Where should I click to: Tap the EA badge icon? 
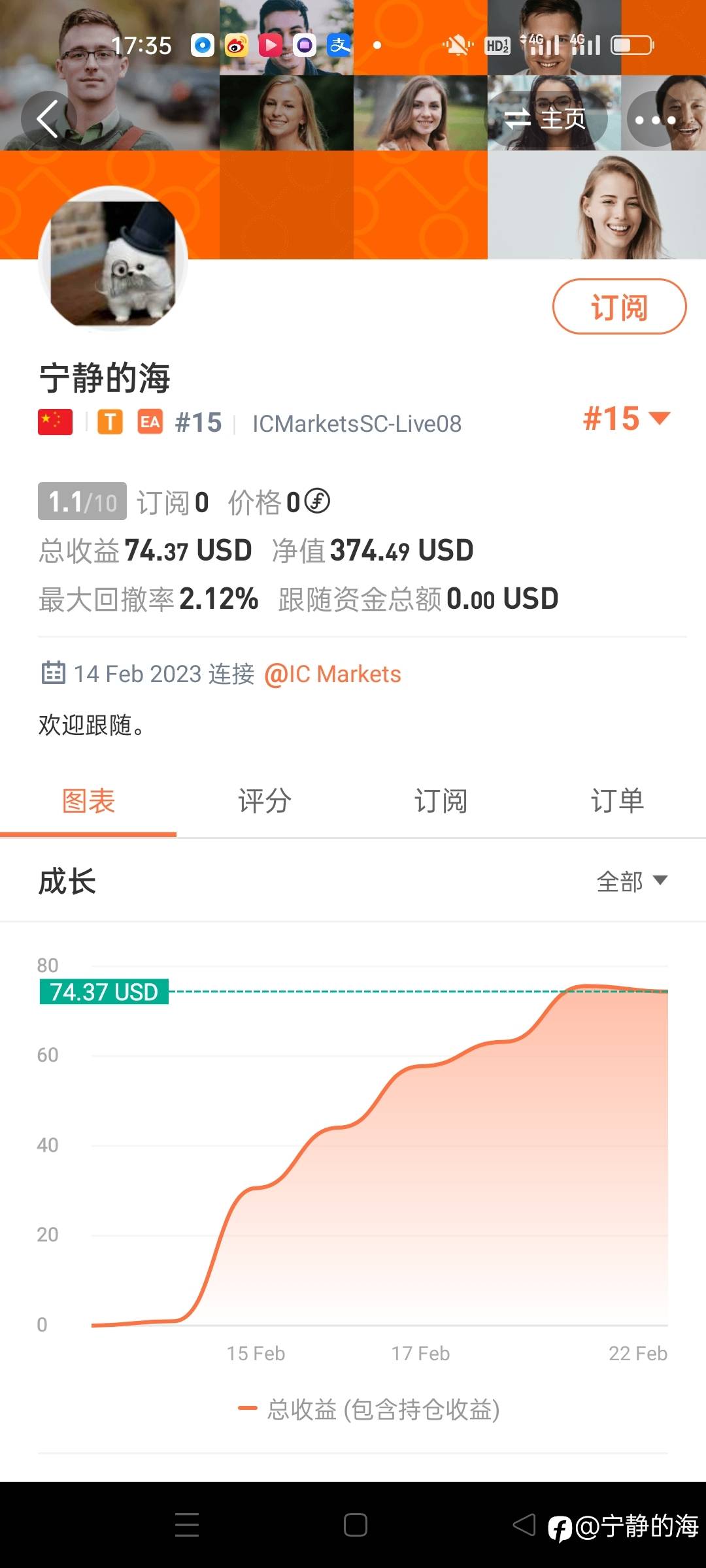tap(150, 422)
